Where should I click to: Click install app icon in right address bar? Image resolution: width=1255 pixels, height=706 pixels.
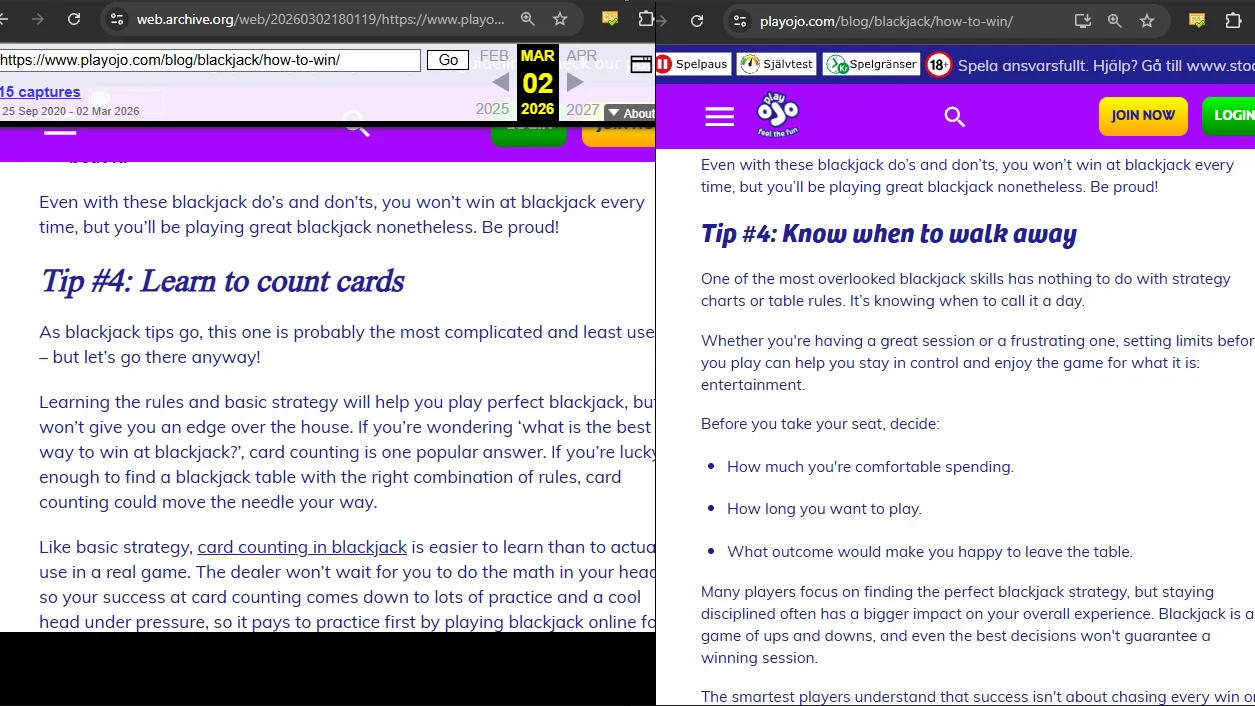(x=1082, y=20)
